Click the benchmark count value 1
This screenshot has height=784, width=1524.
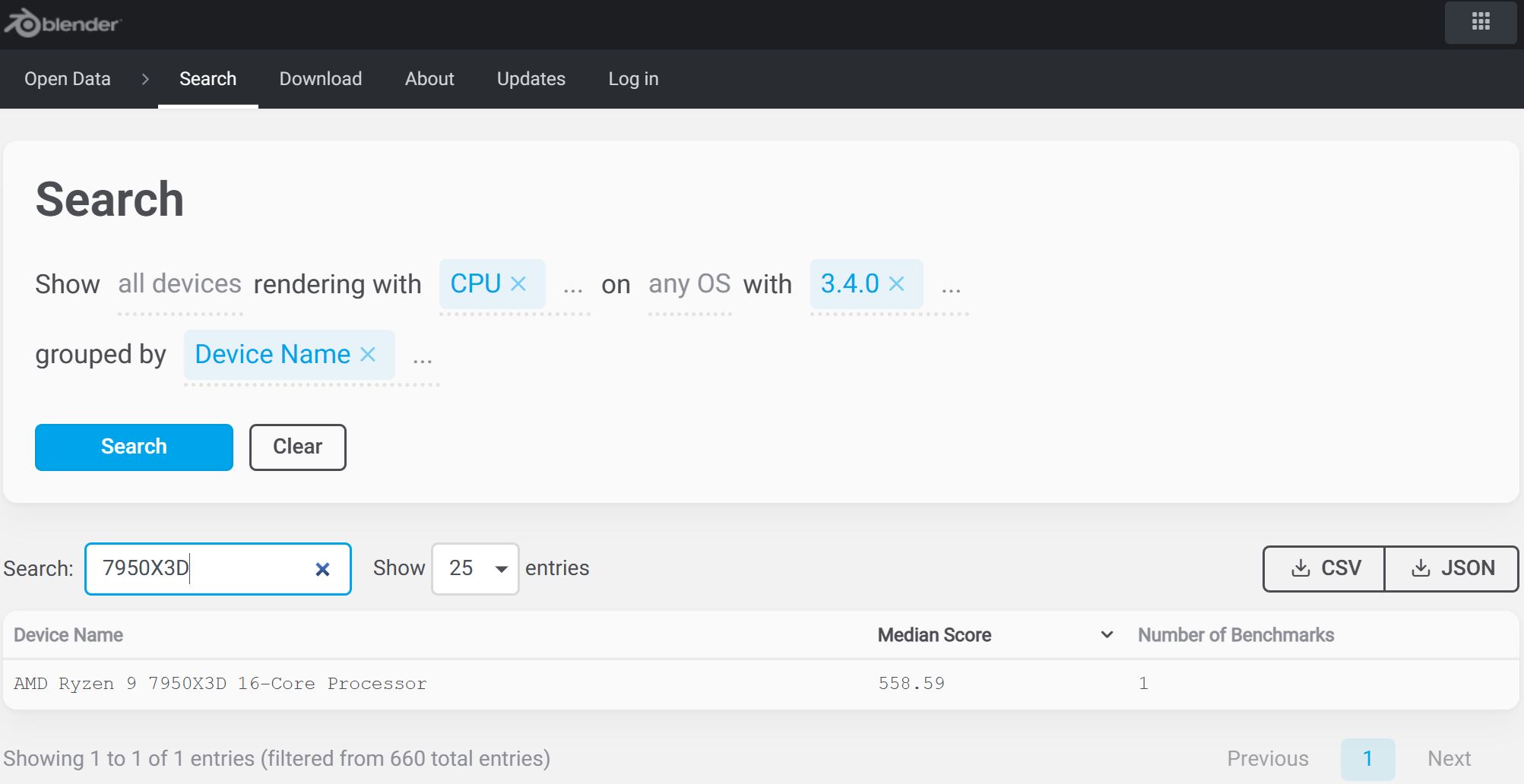coord(1143,684)
